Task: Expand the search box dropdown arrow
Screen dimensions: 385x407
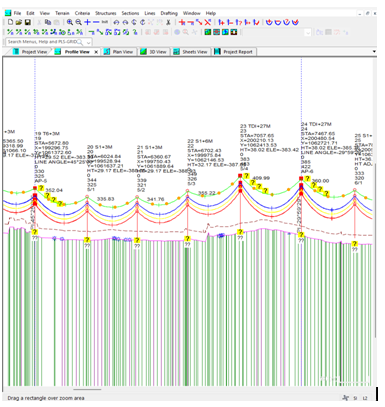Action: [88, 42]
